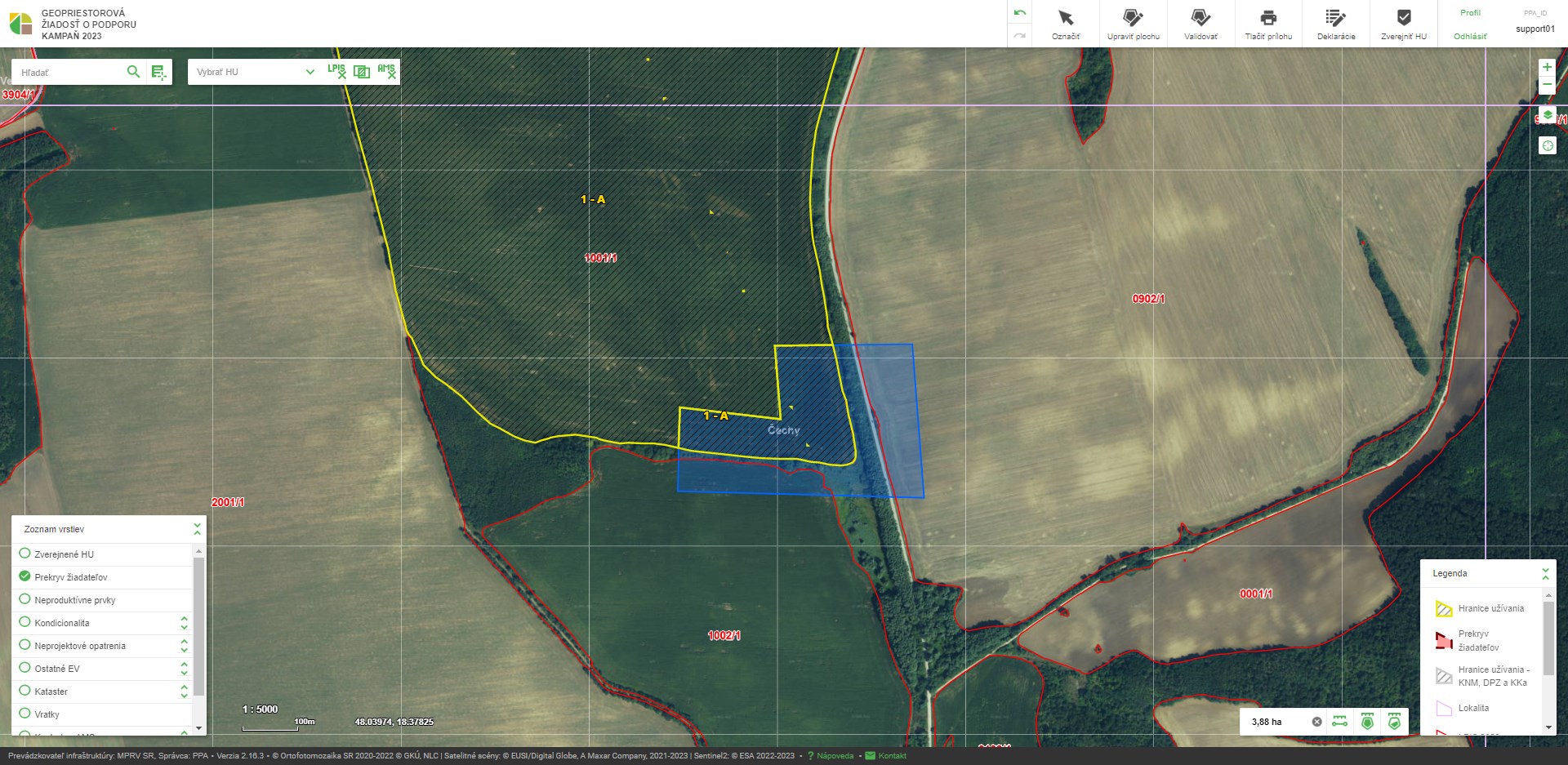Click Hranice užívania legend swatch
The height and width of the screenshot is (765, 1568).
click(x=1444, y=609)
